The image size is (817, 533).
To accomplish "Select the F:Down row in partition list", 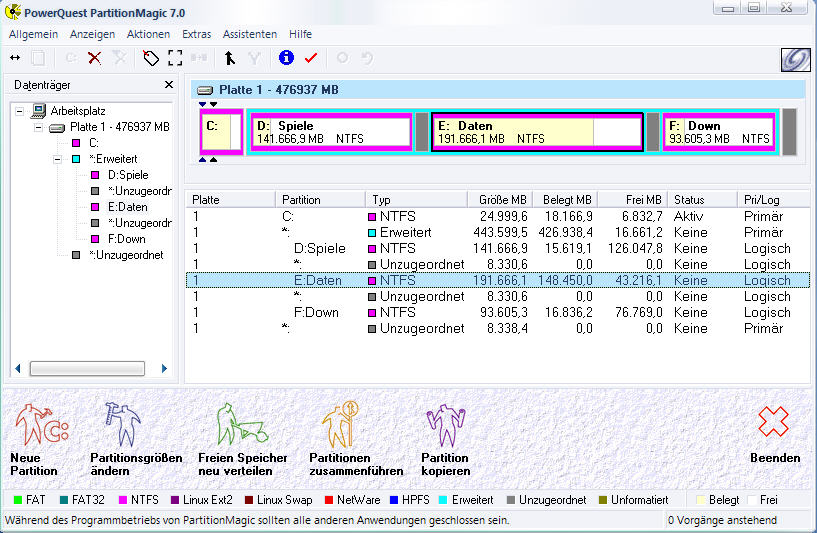I will tap(498, 313).
